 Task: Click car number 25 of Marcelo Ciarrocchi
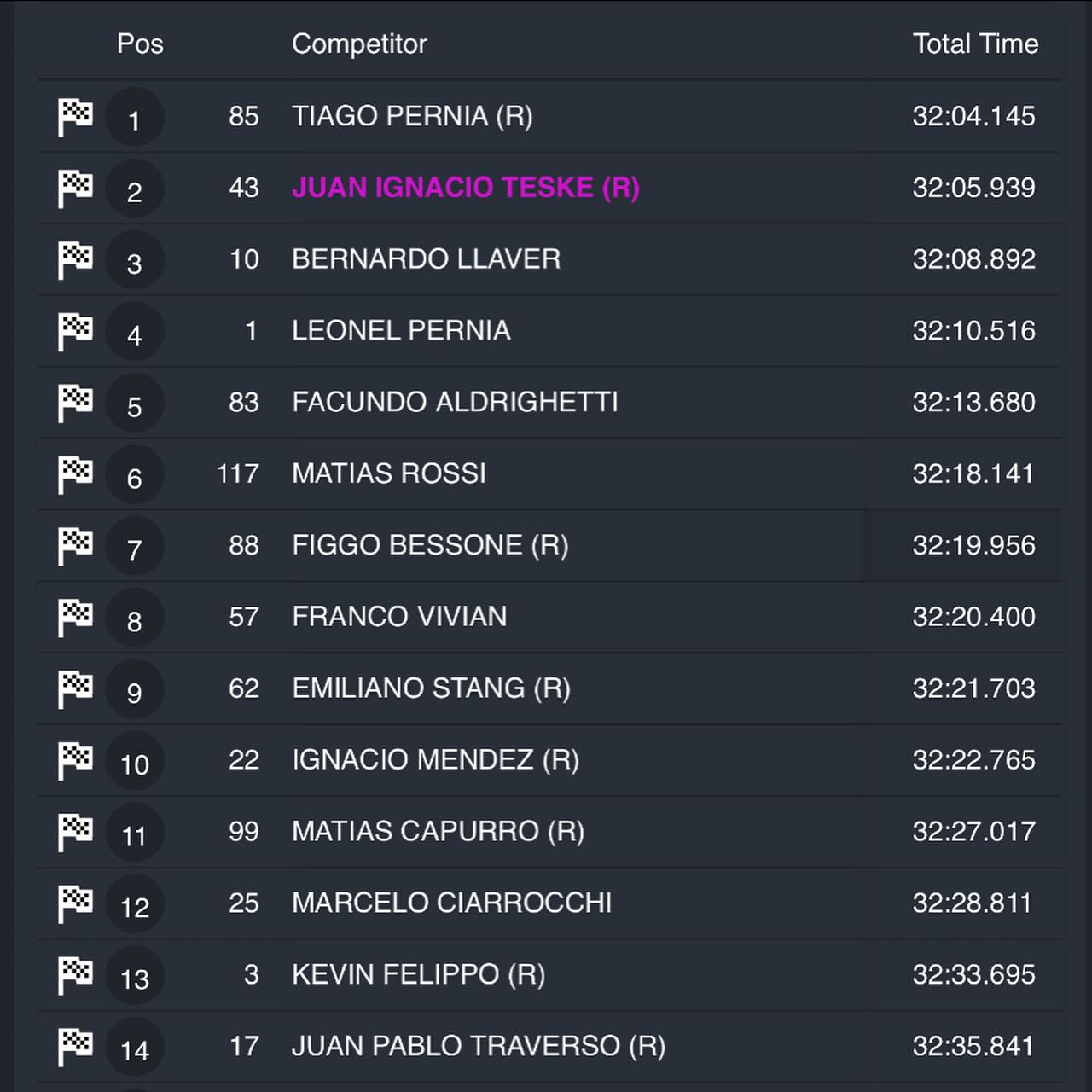[244, 903]
